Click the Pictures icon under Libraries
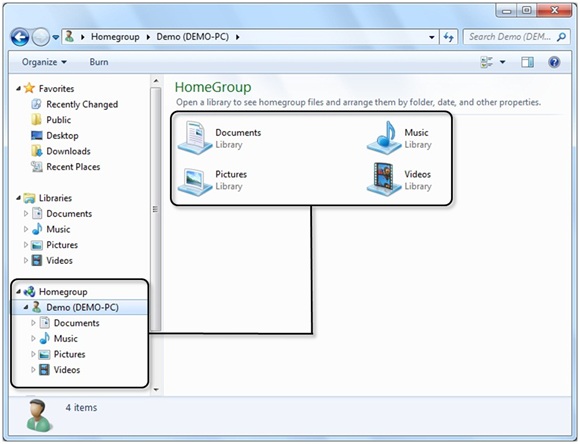 point(37,245)
